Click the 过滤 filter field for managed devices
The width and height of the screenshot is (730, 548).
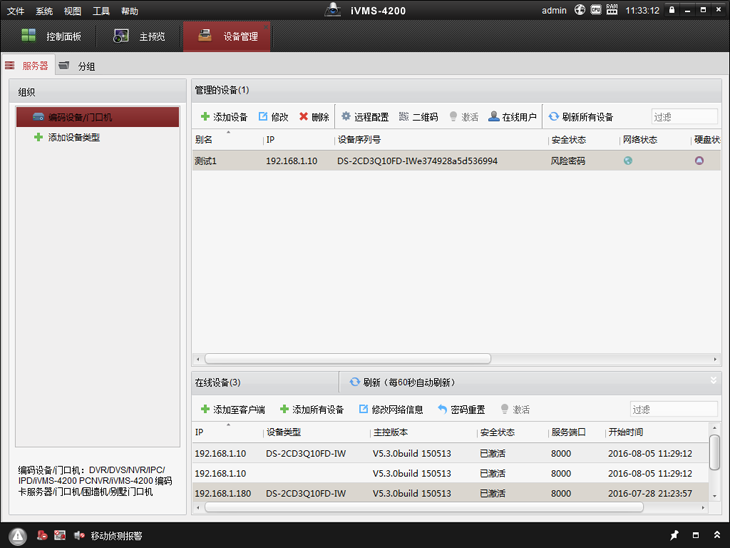684,117
